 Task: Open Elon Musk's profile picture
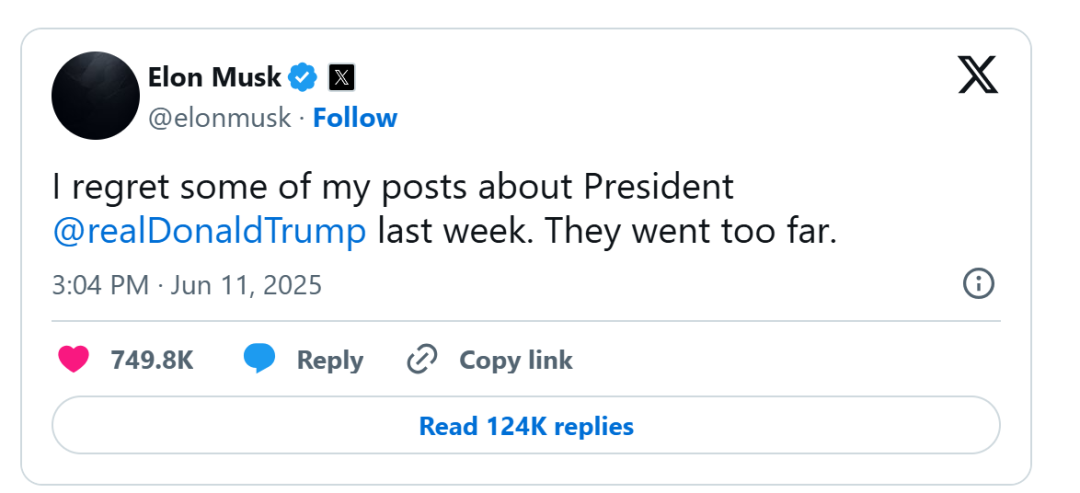pos(95,96)
